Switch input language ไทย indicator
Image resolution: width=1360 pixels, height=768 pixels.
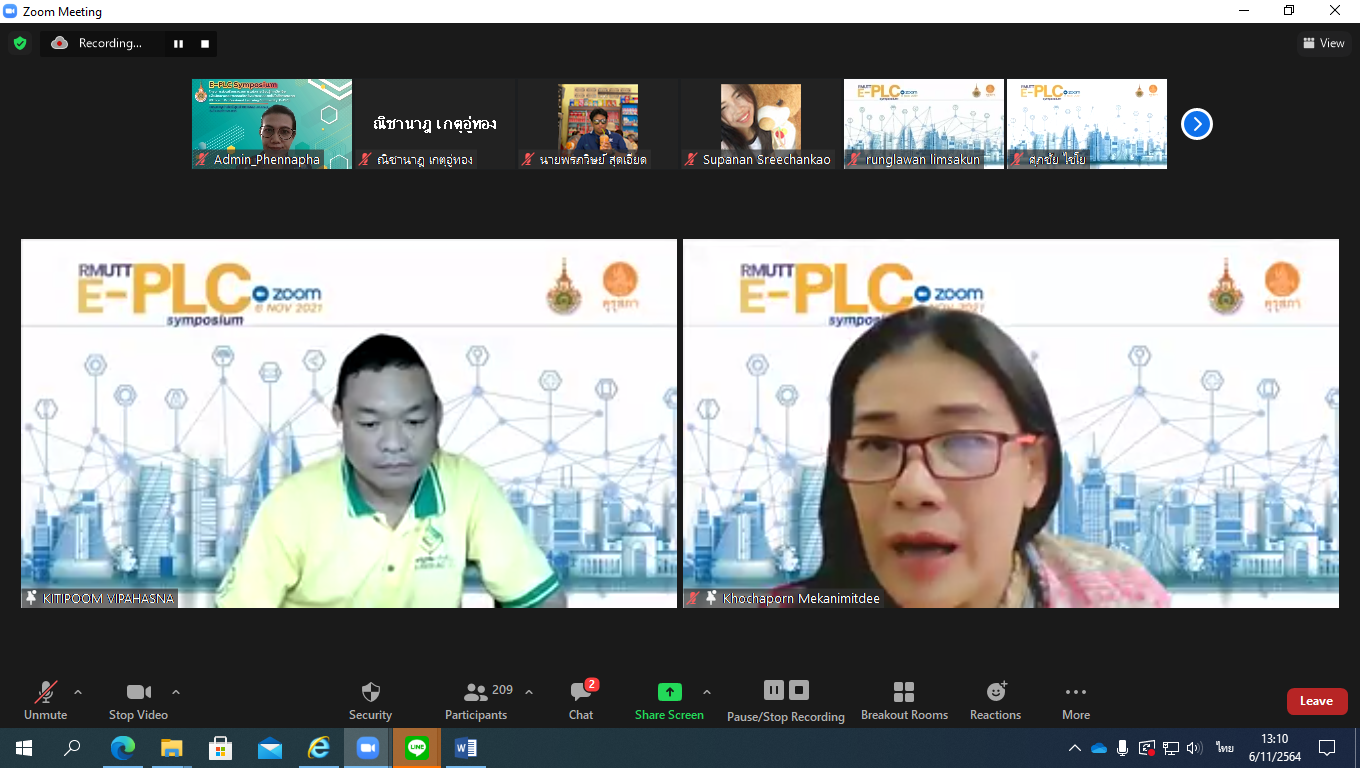[x=1225, y=748]
